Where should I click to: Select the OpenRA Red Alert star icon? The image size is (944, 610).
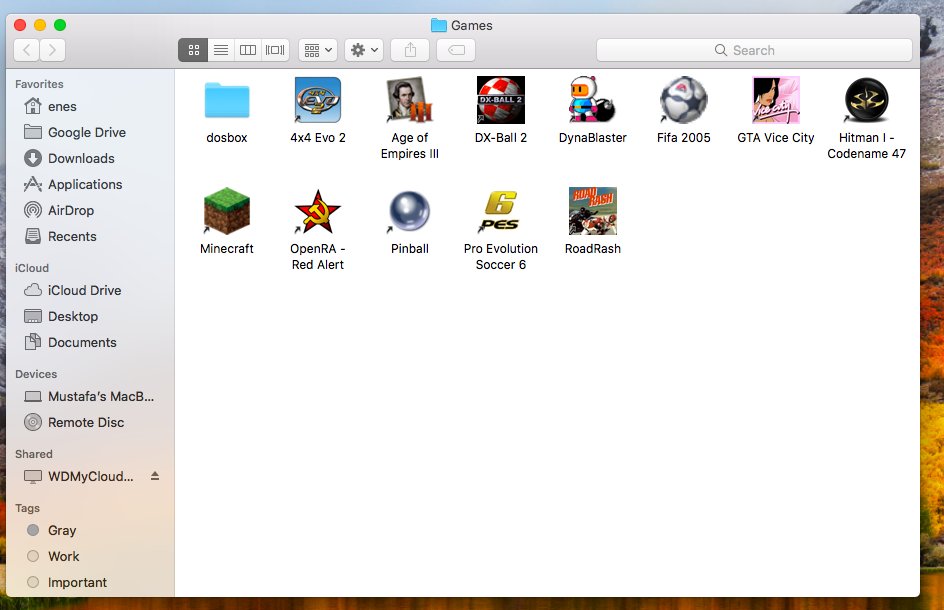click(x=318, y=211)
